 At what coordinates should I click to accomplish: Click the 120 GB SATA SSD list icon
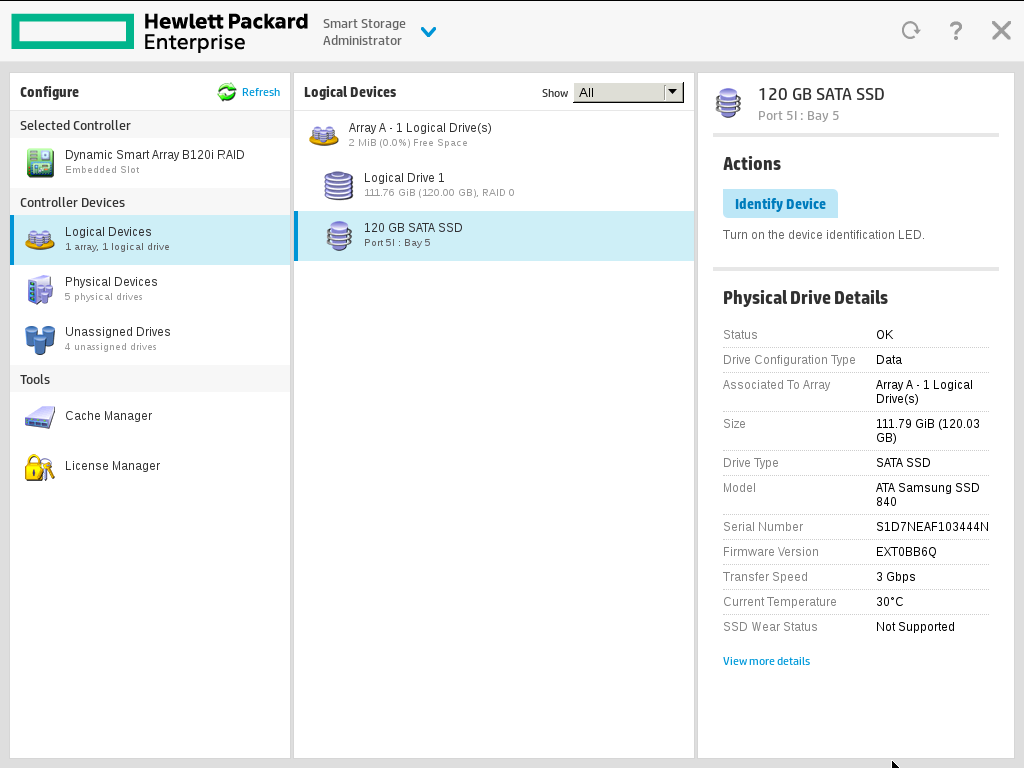click(339, 236)
